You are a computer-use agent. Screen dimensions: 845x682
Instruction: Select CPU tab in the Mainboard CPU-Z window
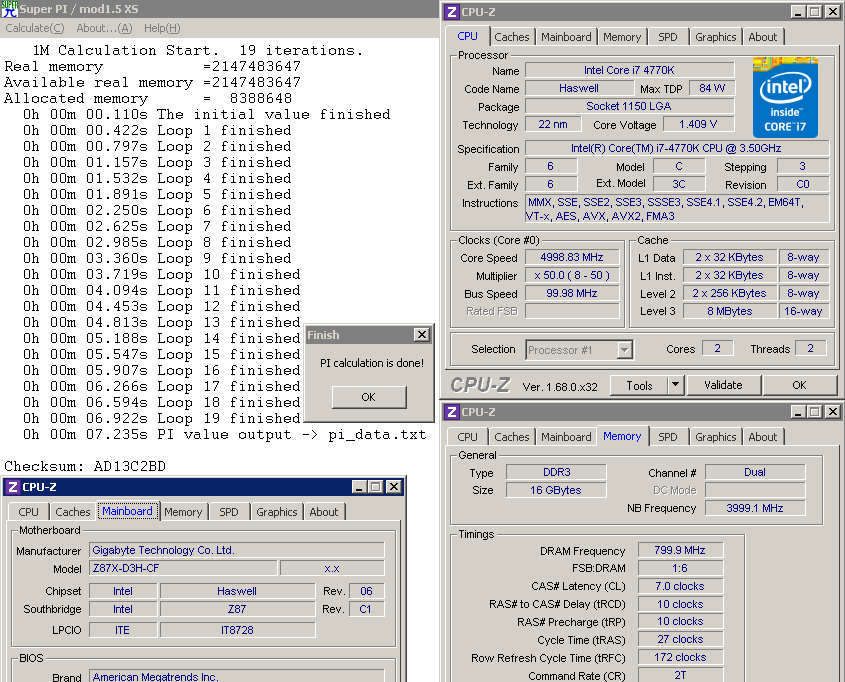click(29, 512)
